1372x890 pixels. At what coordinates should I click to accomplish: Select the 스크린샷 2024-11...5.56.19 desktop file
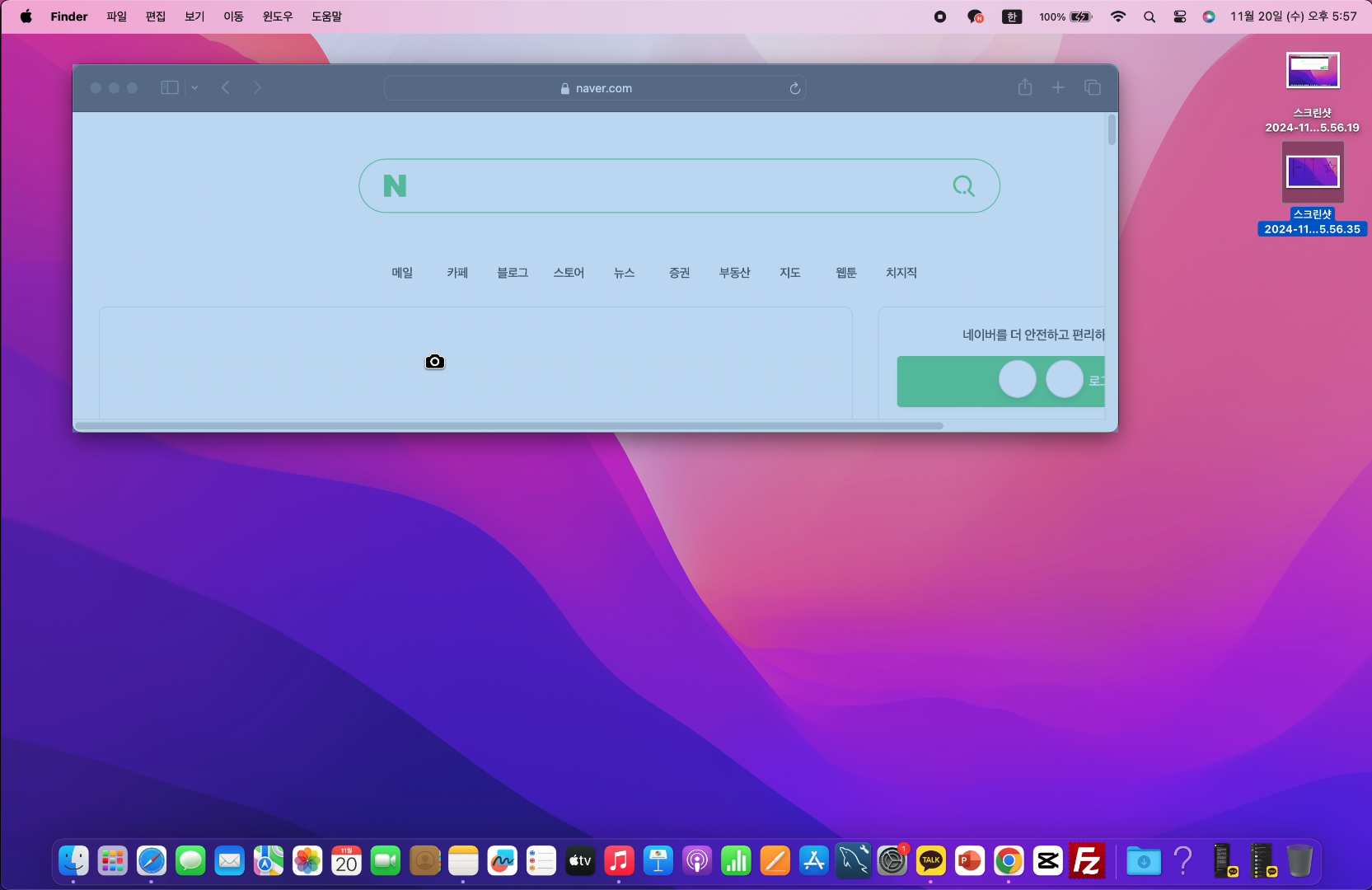1313,91
